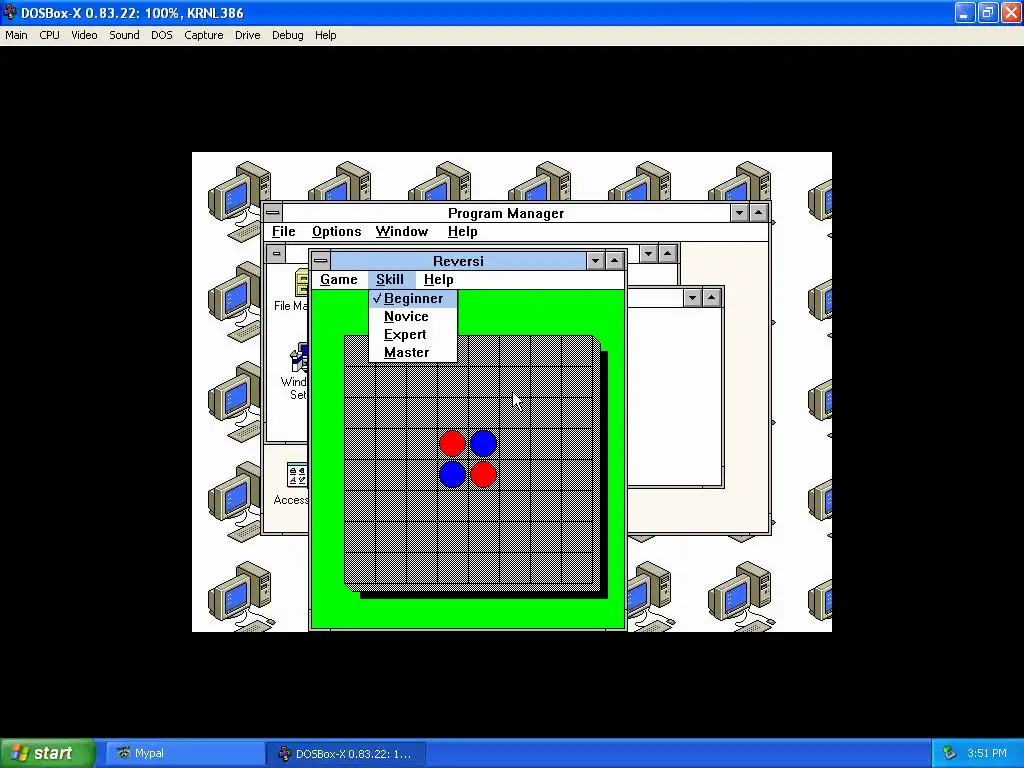Select the Beginner skill level
1024x768 pixels.
coord(413,298)
